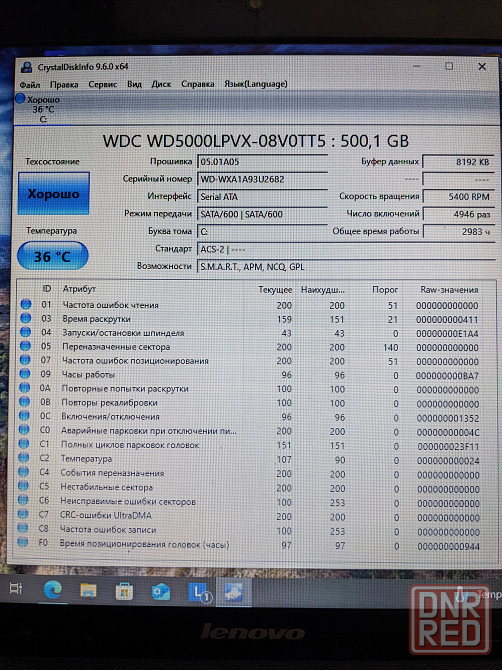The width and height of the screenshot is (502, 670).
Task: Click the Стандарт field ACS-2
Action: pos(346,249)
